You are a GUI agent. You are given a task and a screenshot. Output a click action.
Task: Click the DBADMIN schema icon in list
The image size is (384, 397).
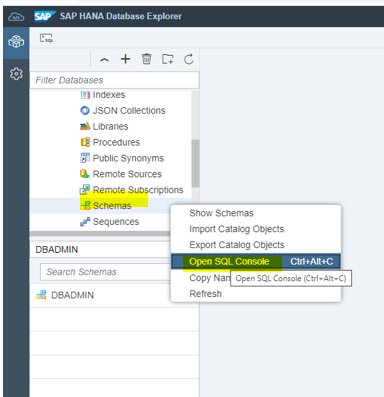pyautogui.click(x=41, y=295)
